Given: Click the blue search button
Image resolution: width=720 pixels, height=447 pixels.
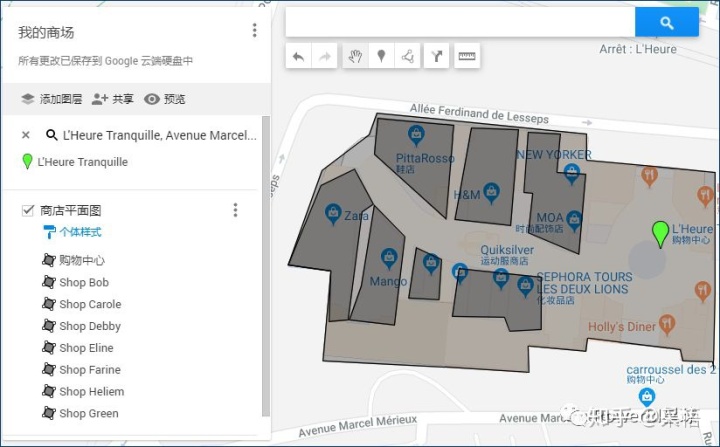Looking at the screenshot, I should point(667,22).
